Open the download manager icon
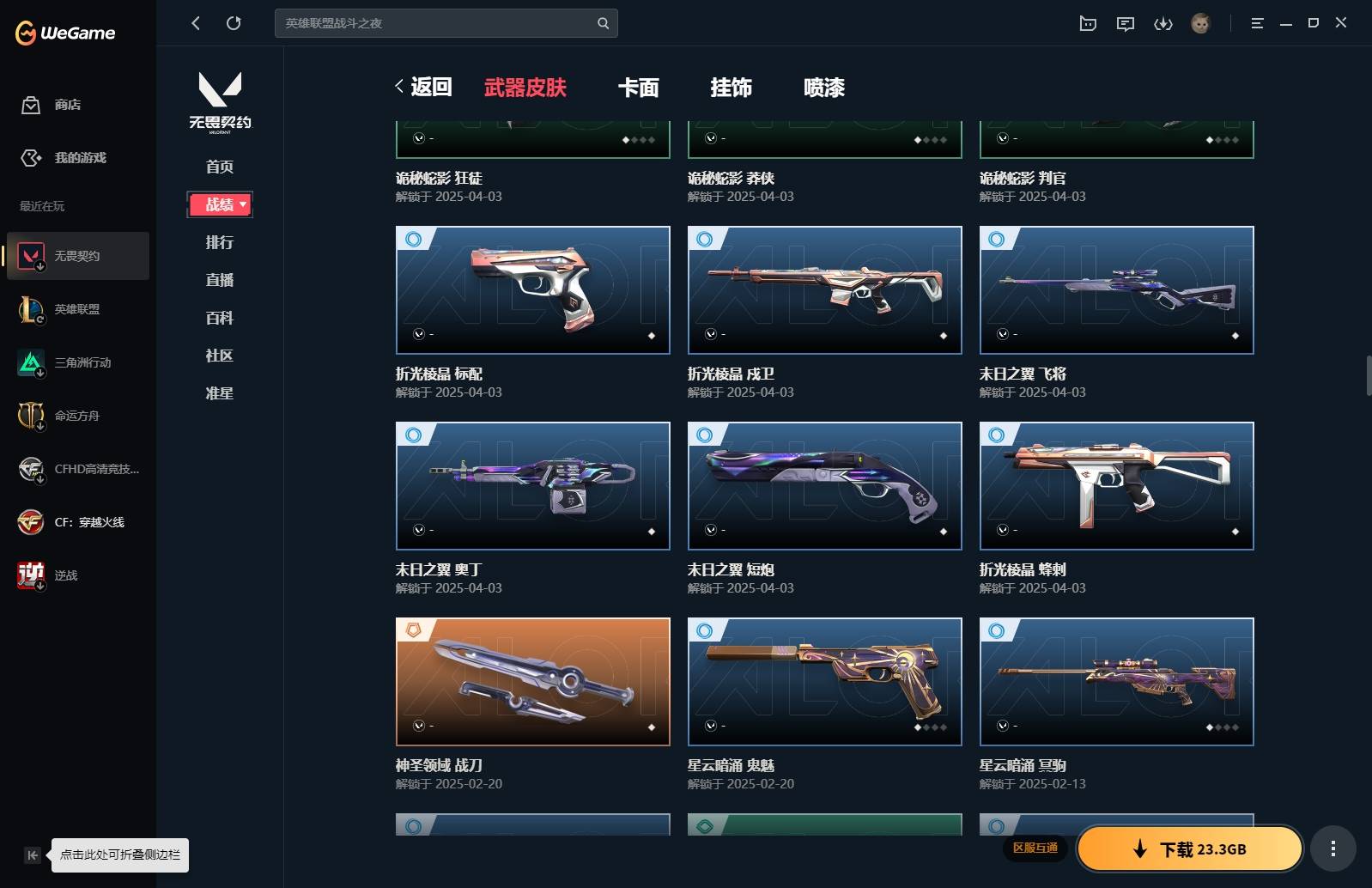The width and height of the screenshot is (1372, 888). click(1163, 23)
